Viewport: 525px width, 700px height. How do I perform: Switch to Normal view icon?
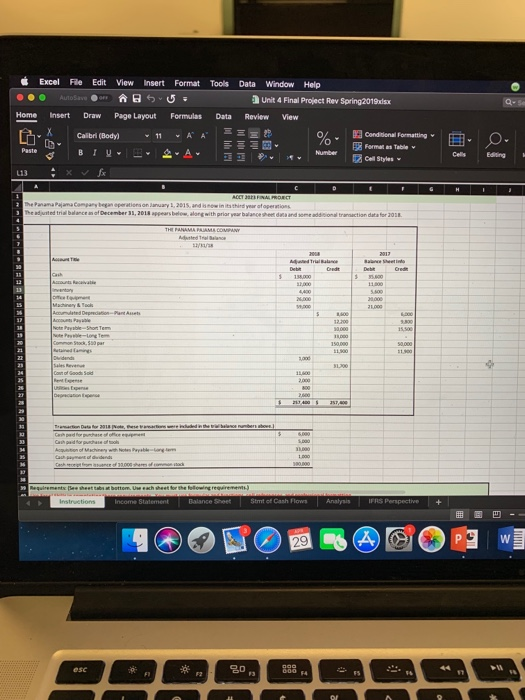point(459,515)
